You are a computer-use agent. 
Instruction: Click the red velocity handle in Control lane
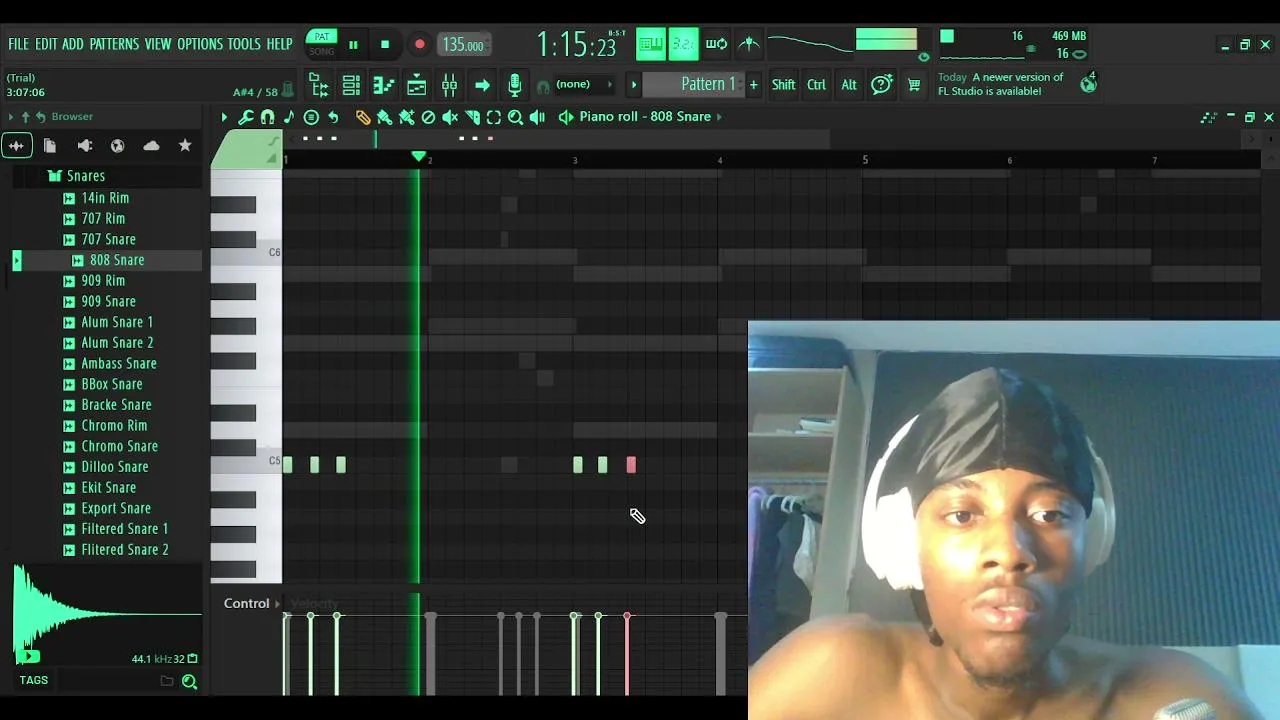click(x=627, y=616)
